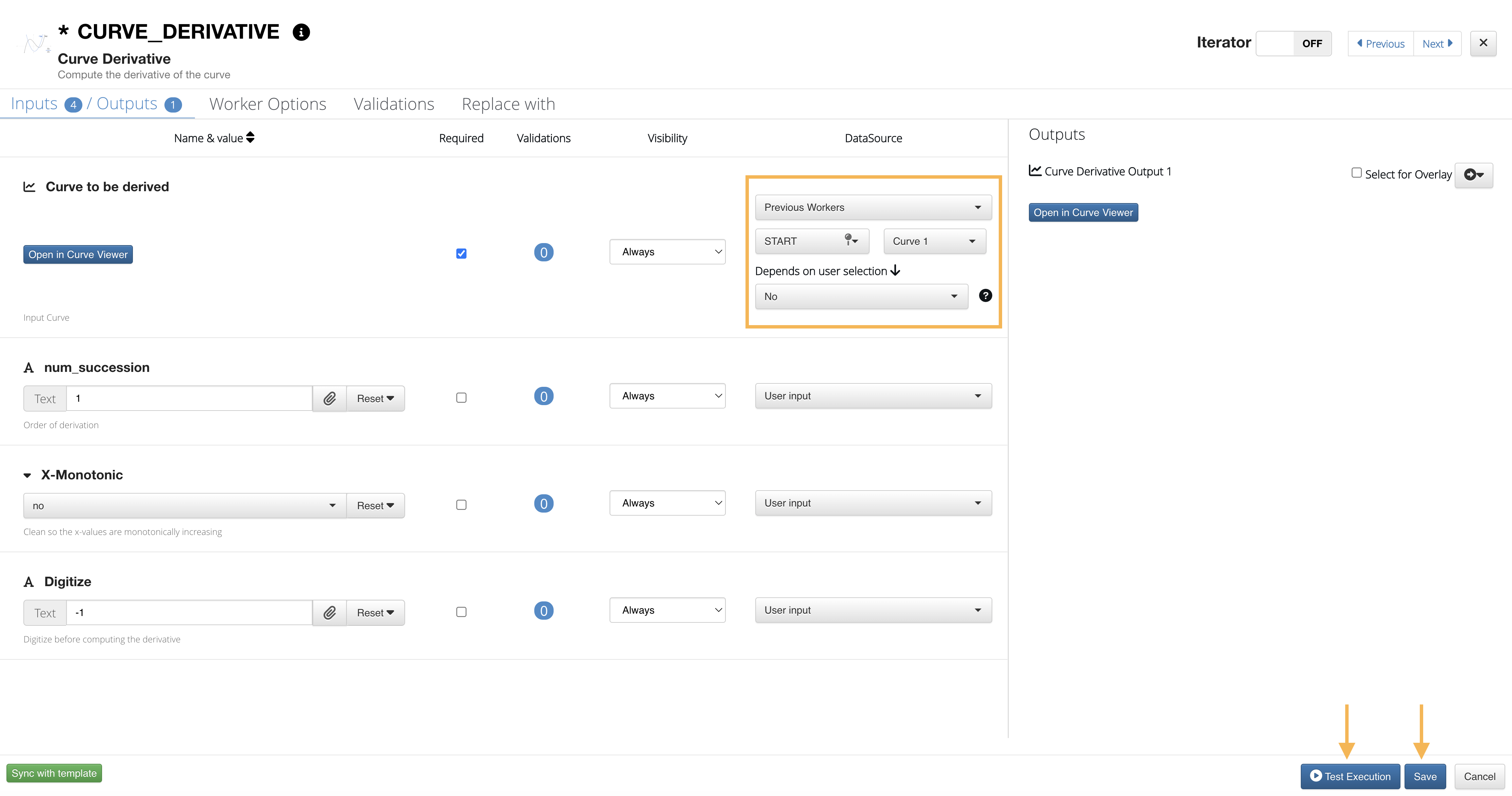The width and height of the screenshot is (1512, 796).
Task: Cancel the worker dialog
Action: (1480, 777)
